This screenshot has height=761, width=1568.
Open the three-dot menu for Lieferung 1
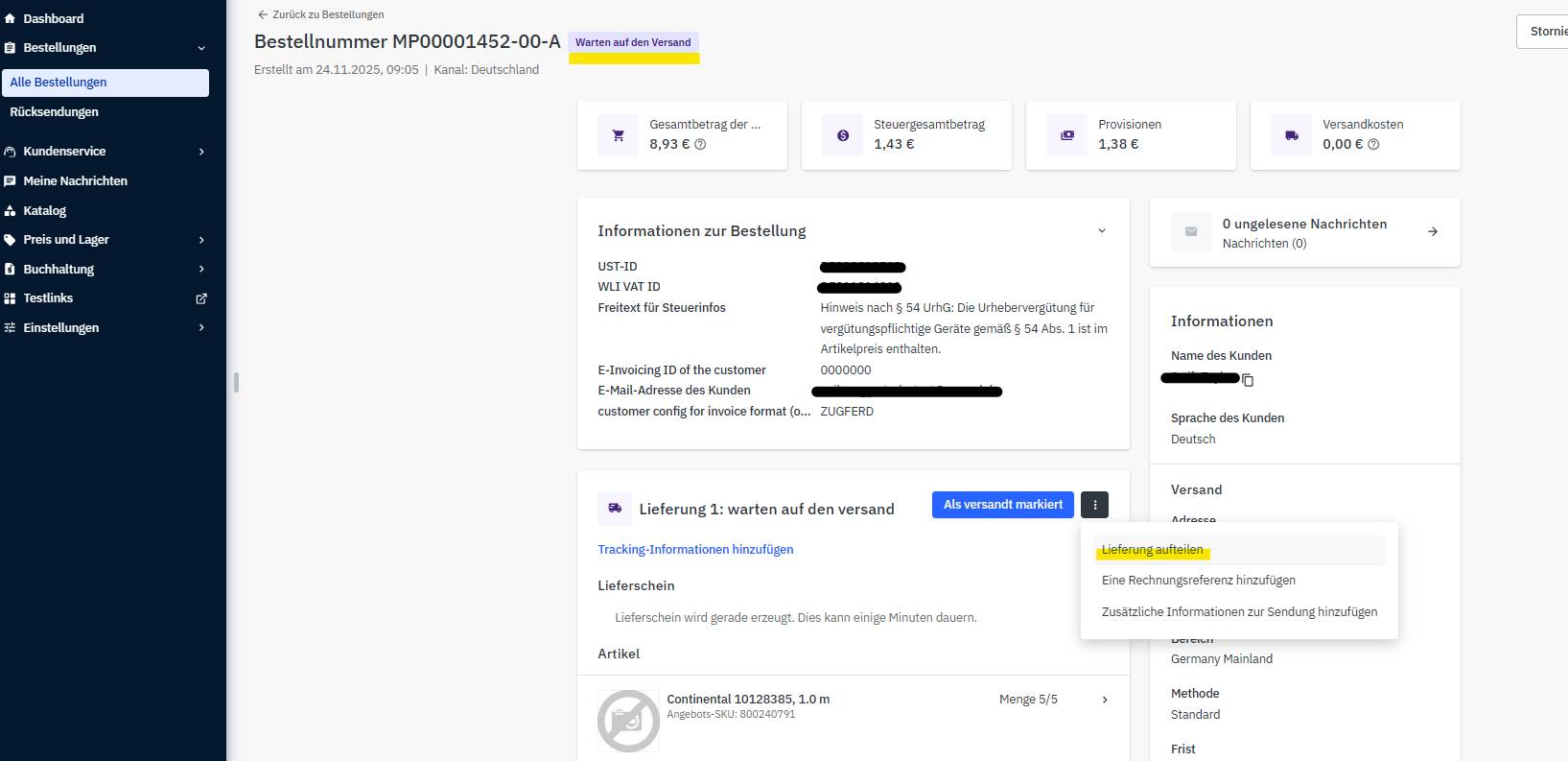[x=1094, y=505]
